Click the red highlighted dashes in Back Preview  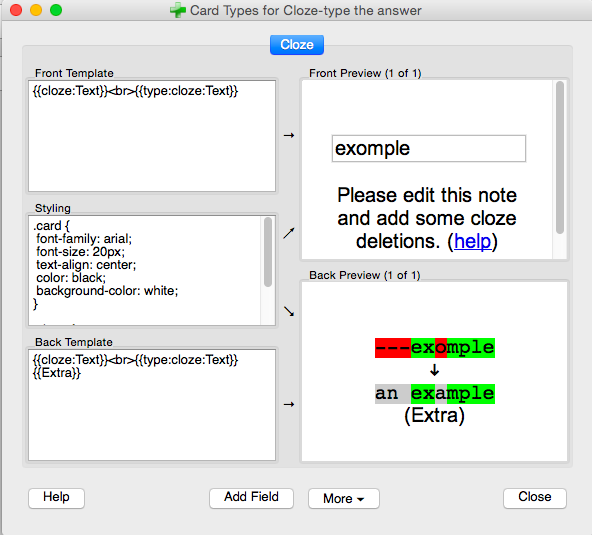pyautogui.click(x=393, y=348)
